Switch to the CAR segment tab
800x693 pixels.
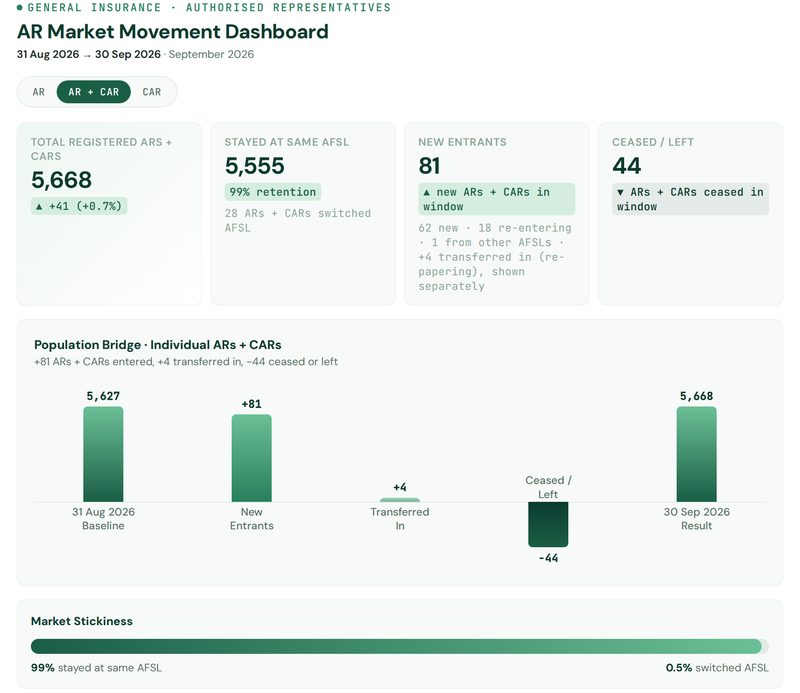pyautogui.click(x=152, y=92)
